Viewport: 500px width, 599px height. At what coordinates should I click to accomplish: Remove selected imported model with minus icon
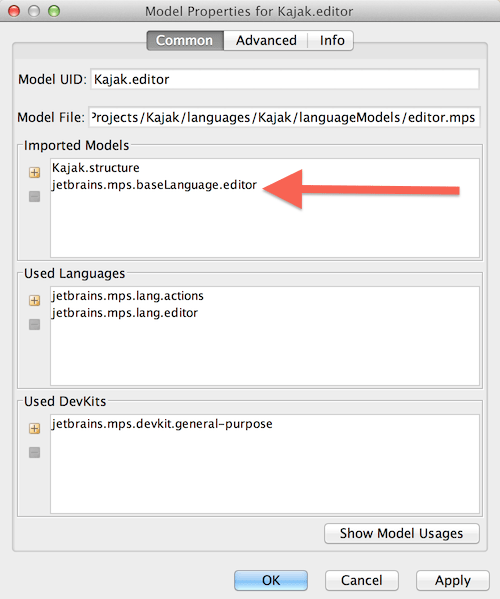(34, 196)
